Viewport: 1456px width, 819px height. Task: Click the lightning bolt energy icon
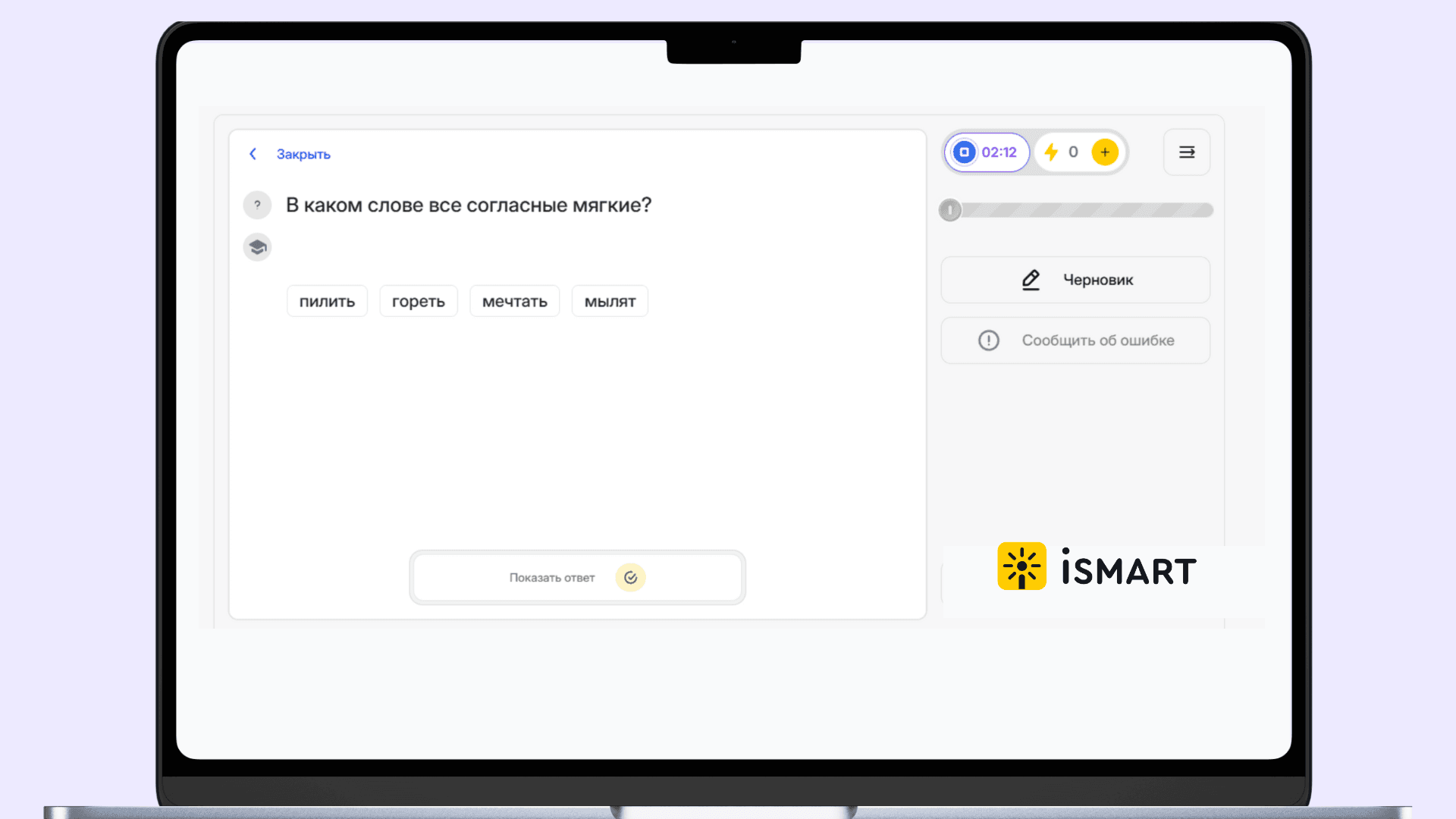coord(1051,152)
